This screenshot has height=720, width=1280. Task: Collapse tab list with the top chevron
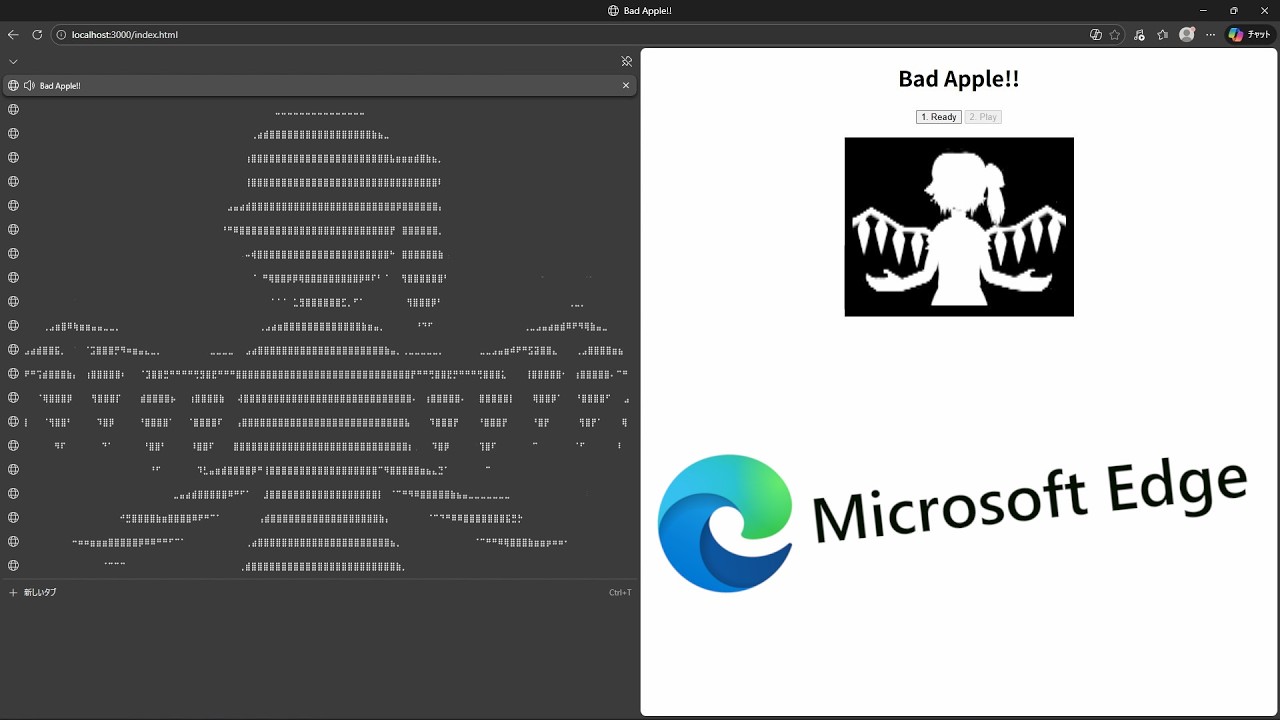(13, 61)
